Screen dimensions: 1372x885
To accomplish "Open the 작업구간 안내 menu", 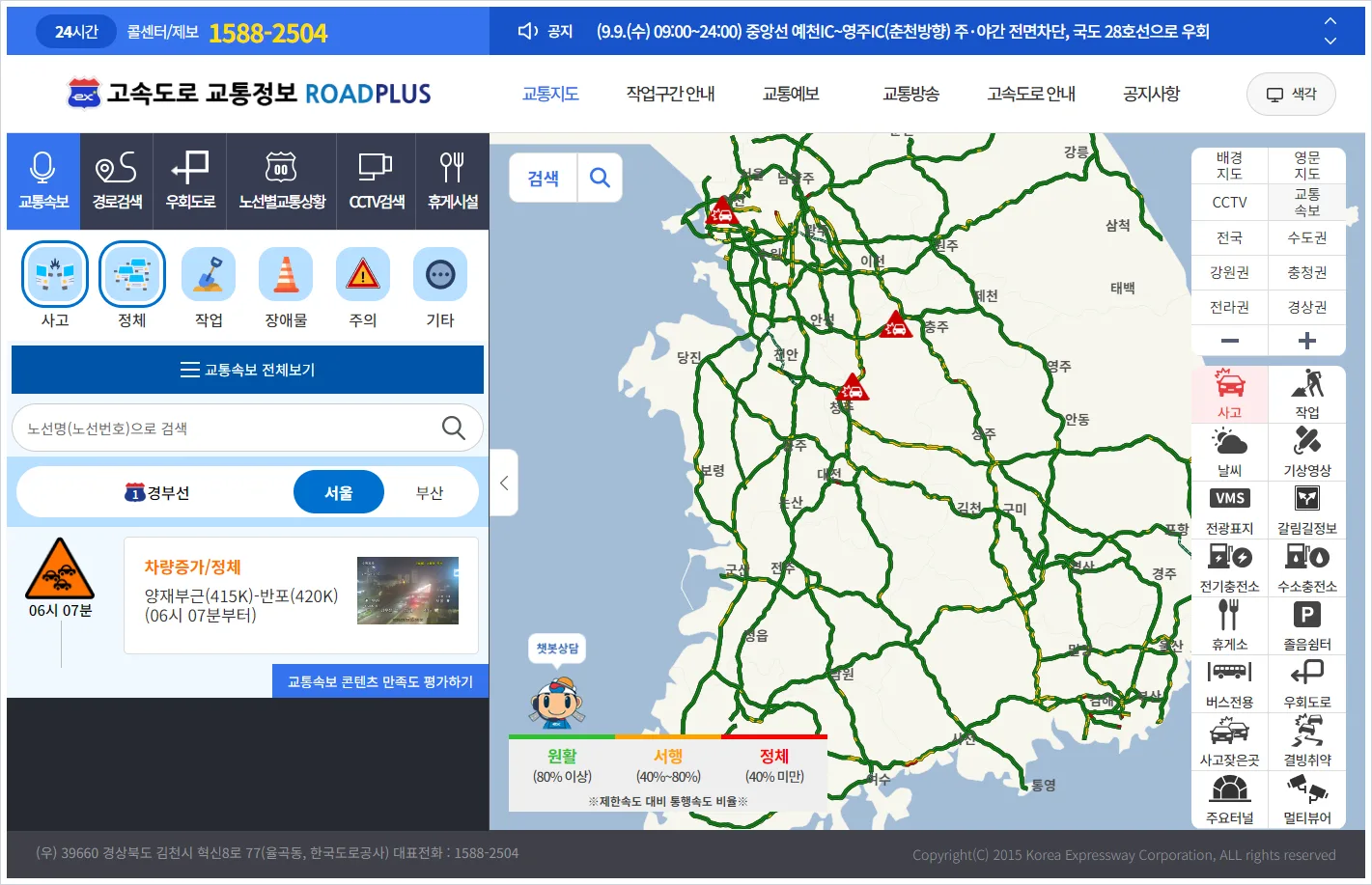I will (670, 94).
